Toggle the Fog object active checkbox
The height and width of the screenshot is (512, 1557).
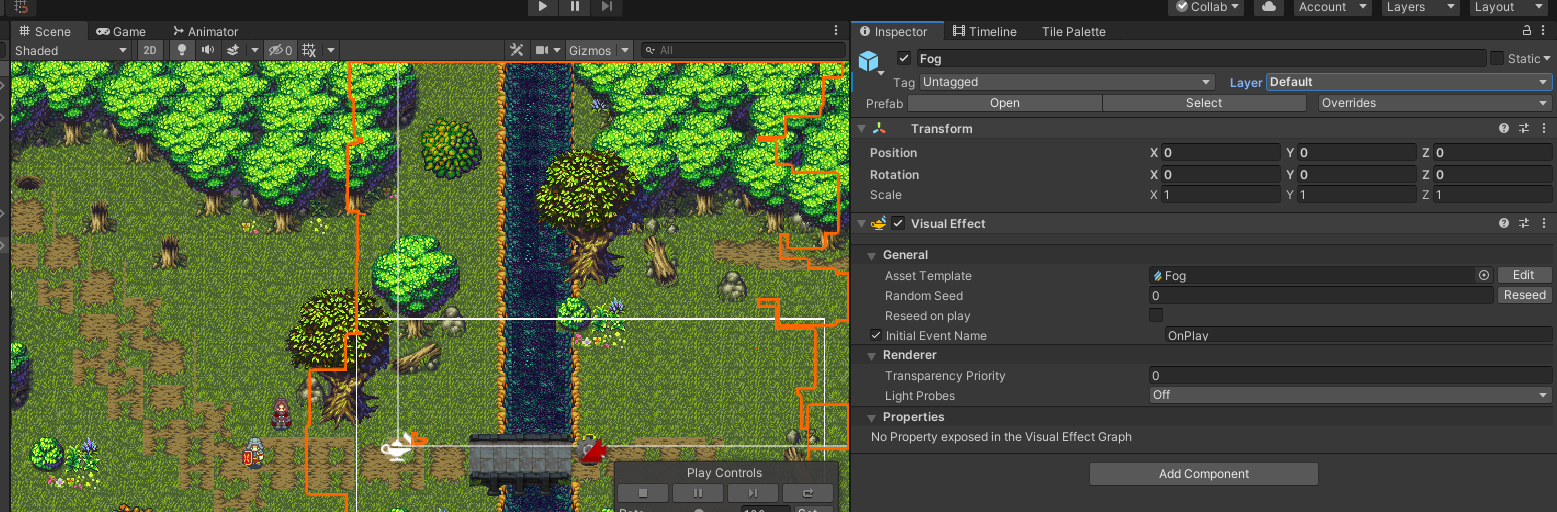tap(904, 58)
